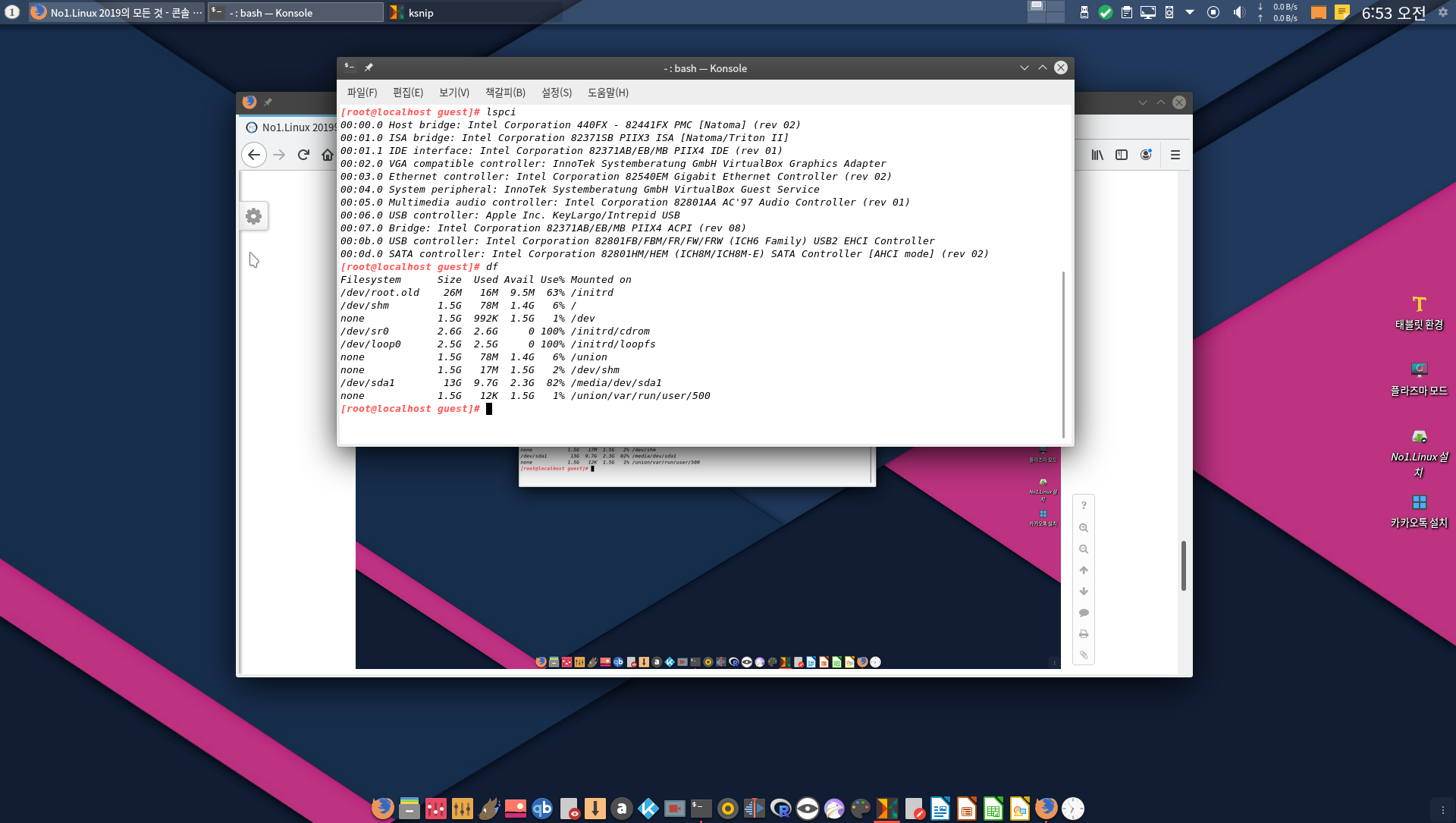Go to Firefox home page

[328, 155]
